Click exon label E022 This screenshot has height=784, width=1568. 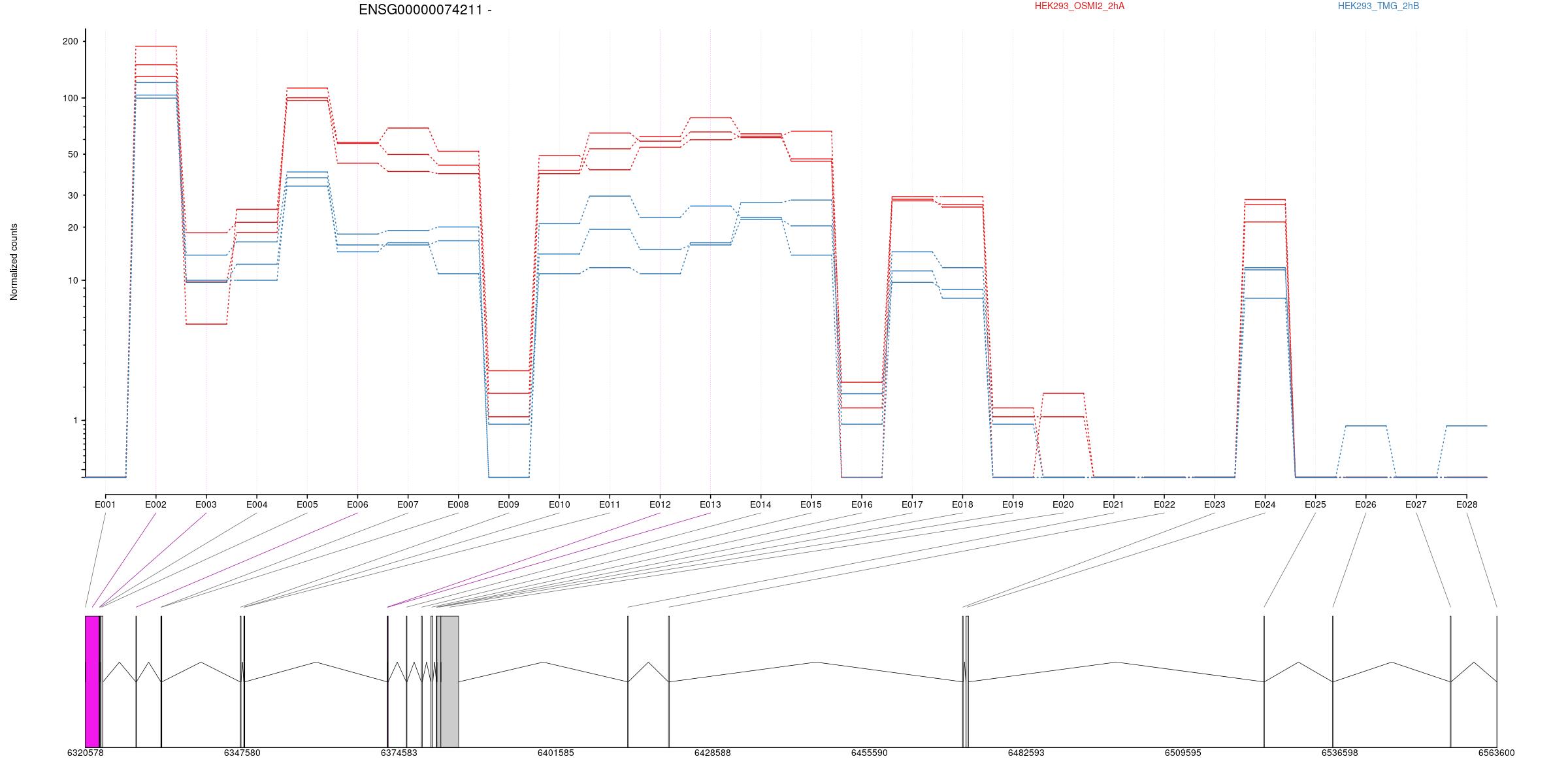coord(1164,504)
